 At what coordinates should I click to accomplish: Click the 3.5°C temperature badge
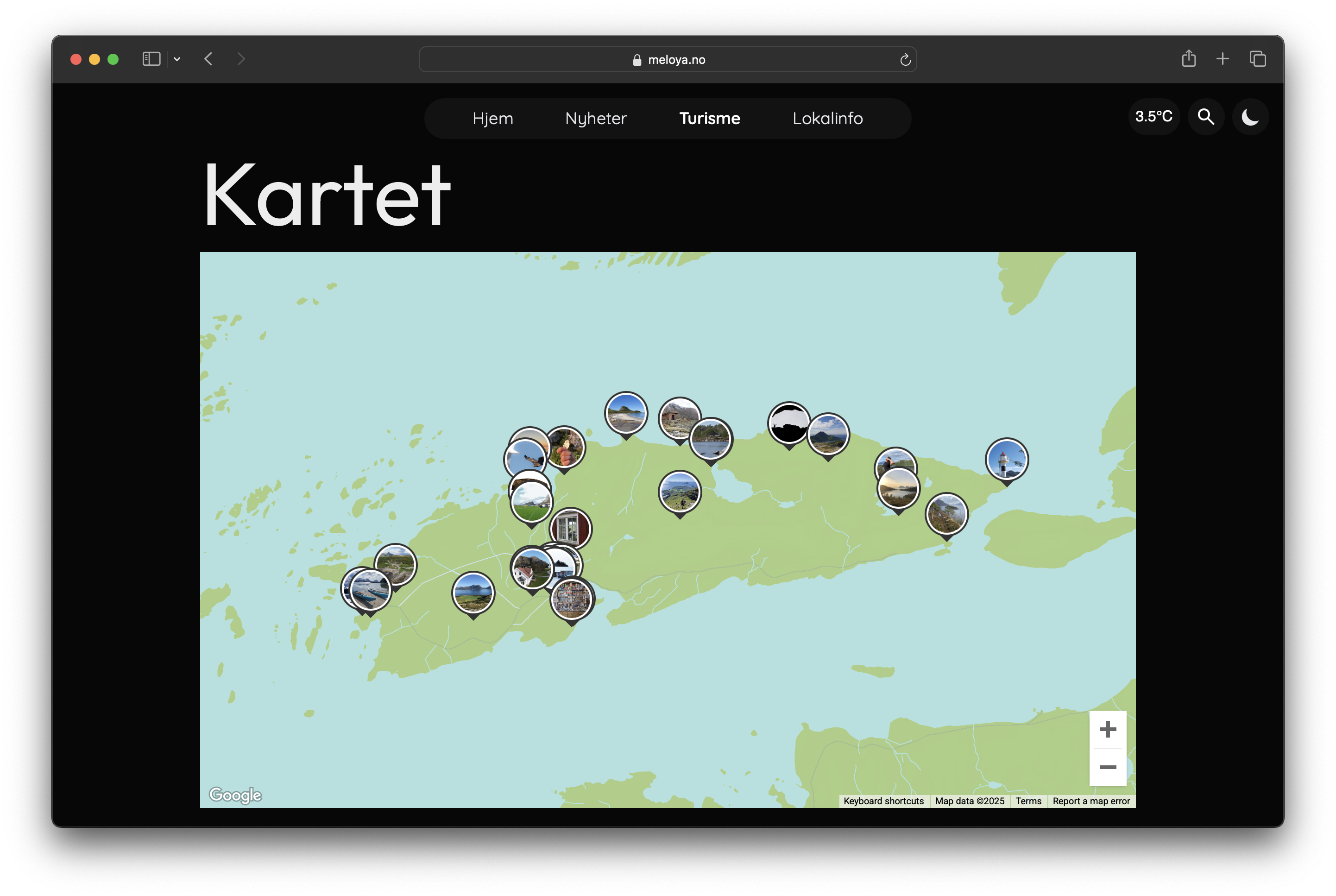click(x=1153, y=117)
